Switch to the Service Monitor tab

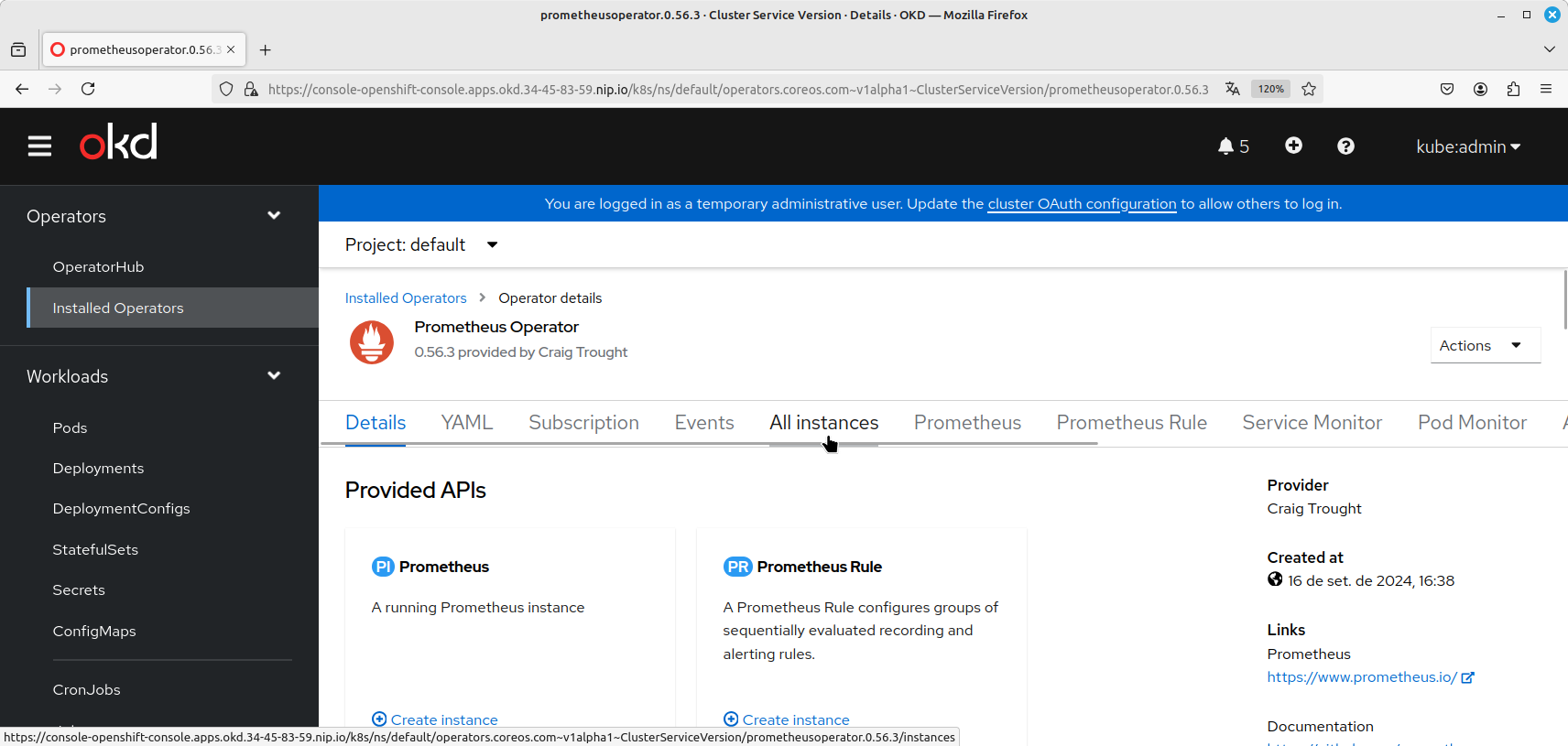(1312, 423)
